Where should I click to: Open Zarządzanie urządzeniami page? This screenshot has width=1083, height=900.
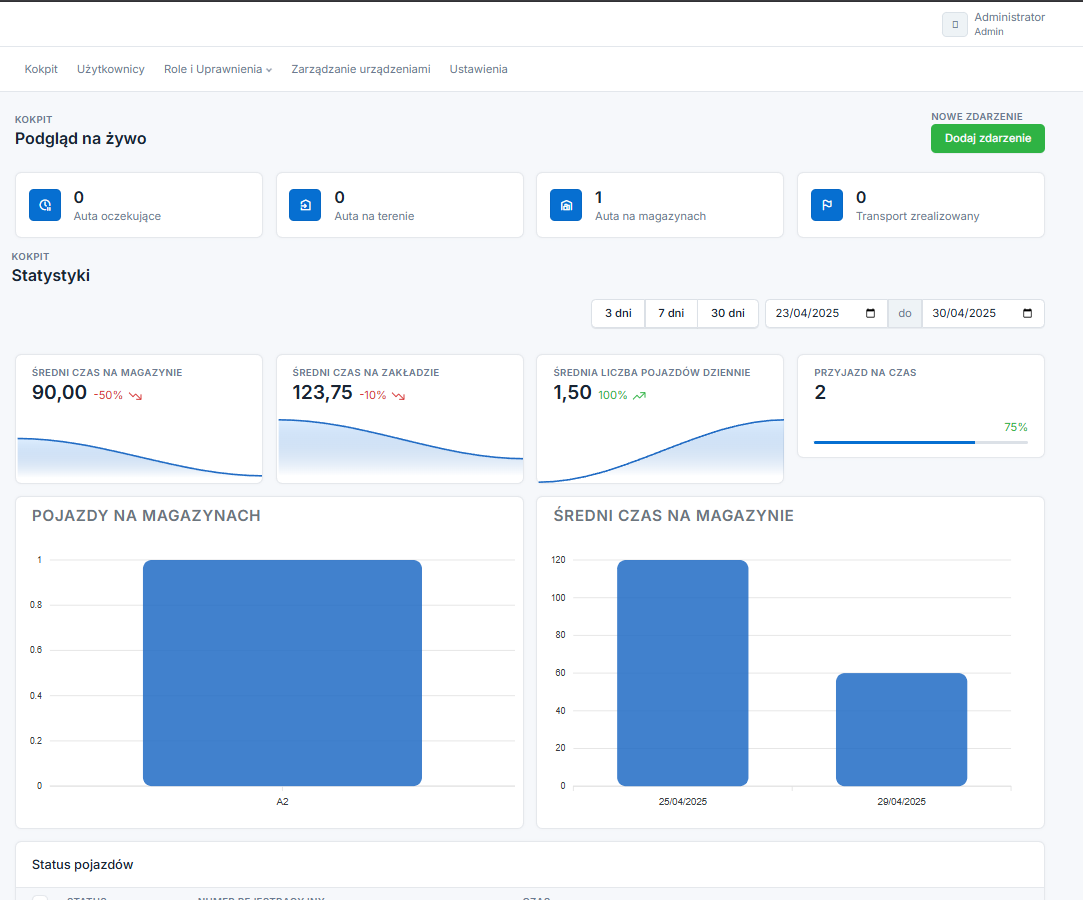pos(360,69)
